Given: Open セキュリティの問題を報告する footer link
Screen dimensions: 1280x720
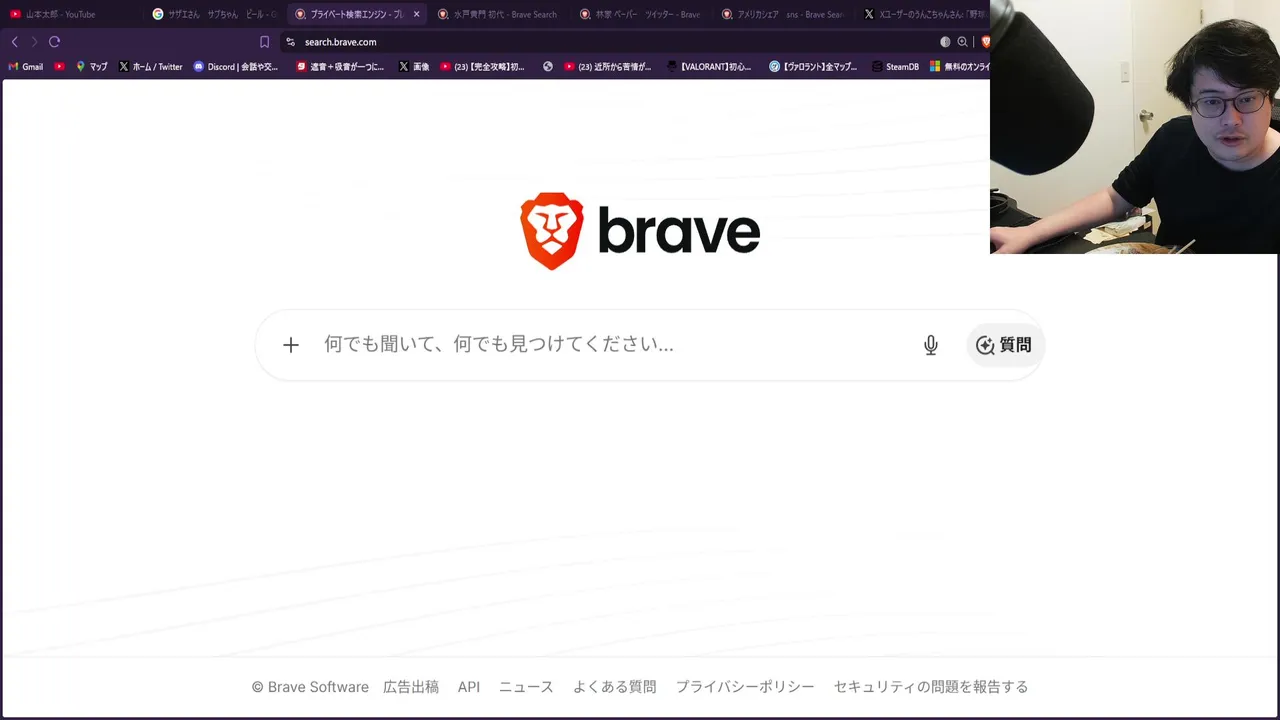Looking at the screenshot, I should coord(931,687).
